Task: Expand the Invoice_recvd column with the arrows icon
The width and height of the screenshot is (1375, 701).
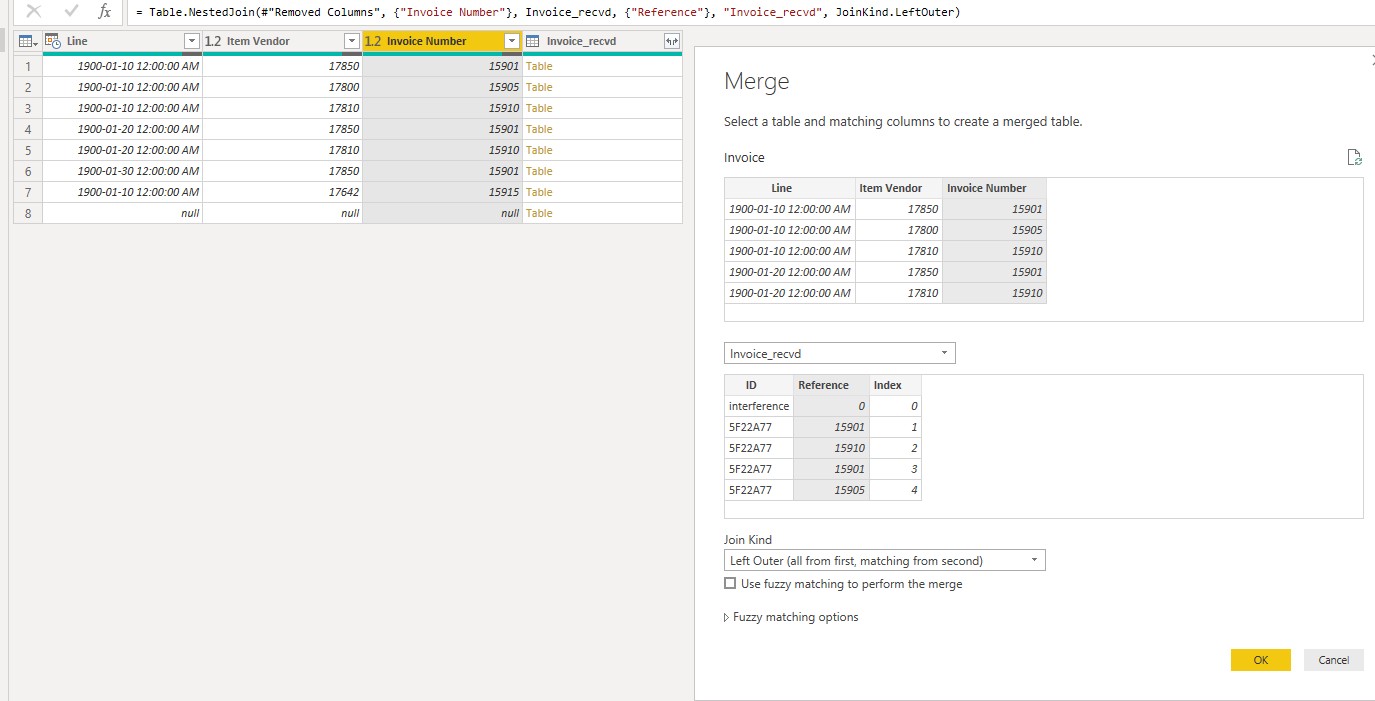Action: (x=672, y=41)
